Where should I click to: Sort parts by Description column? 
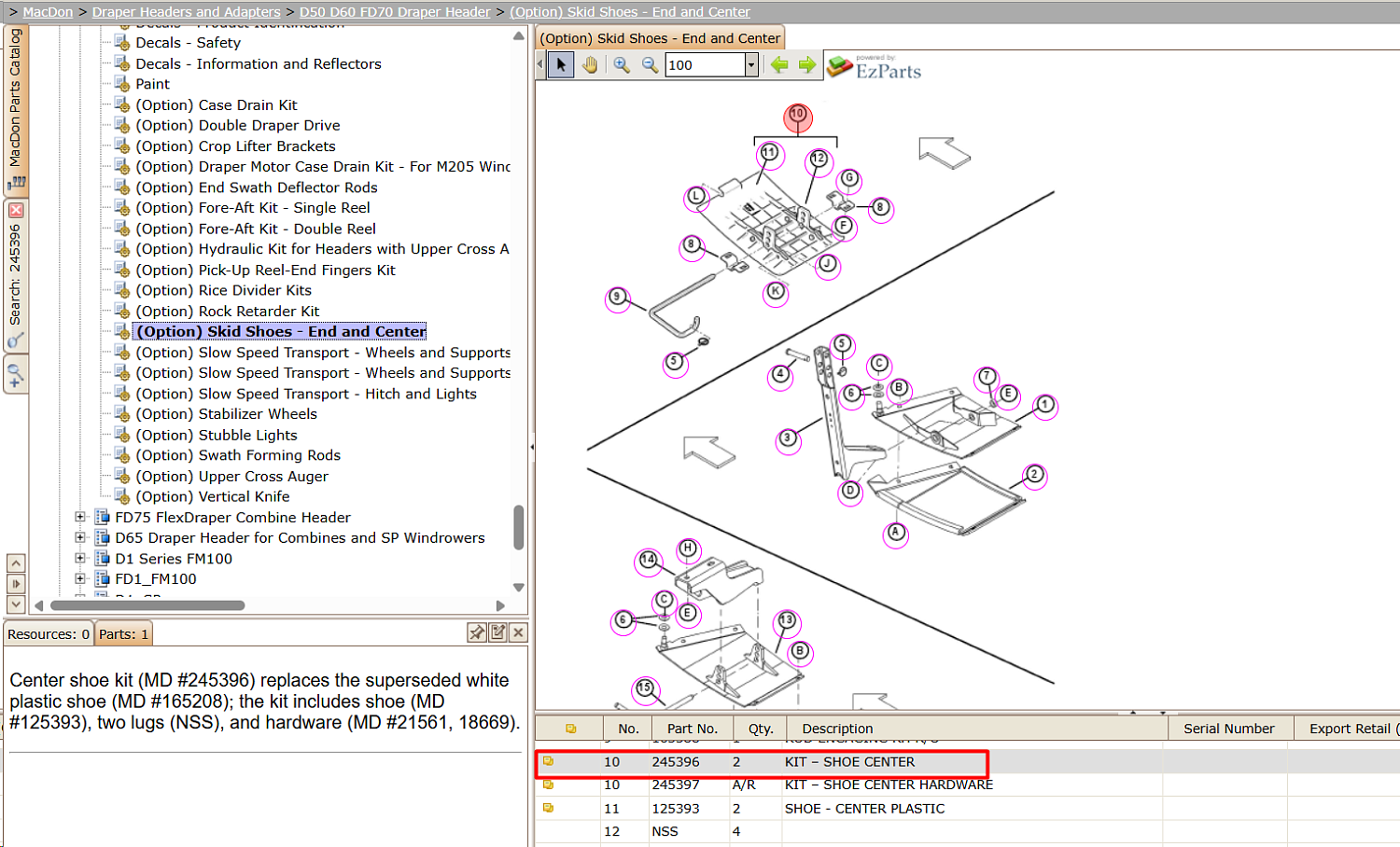977,729
